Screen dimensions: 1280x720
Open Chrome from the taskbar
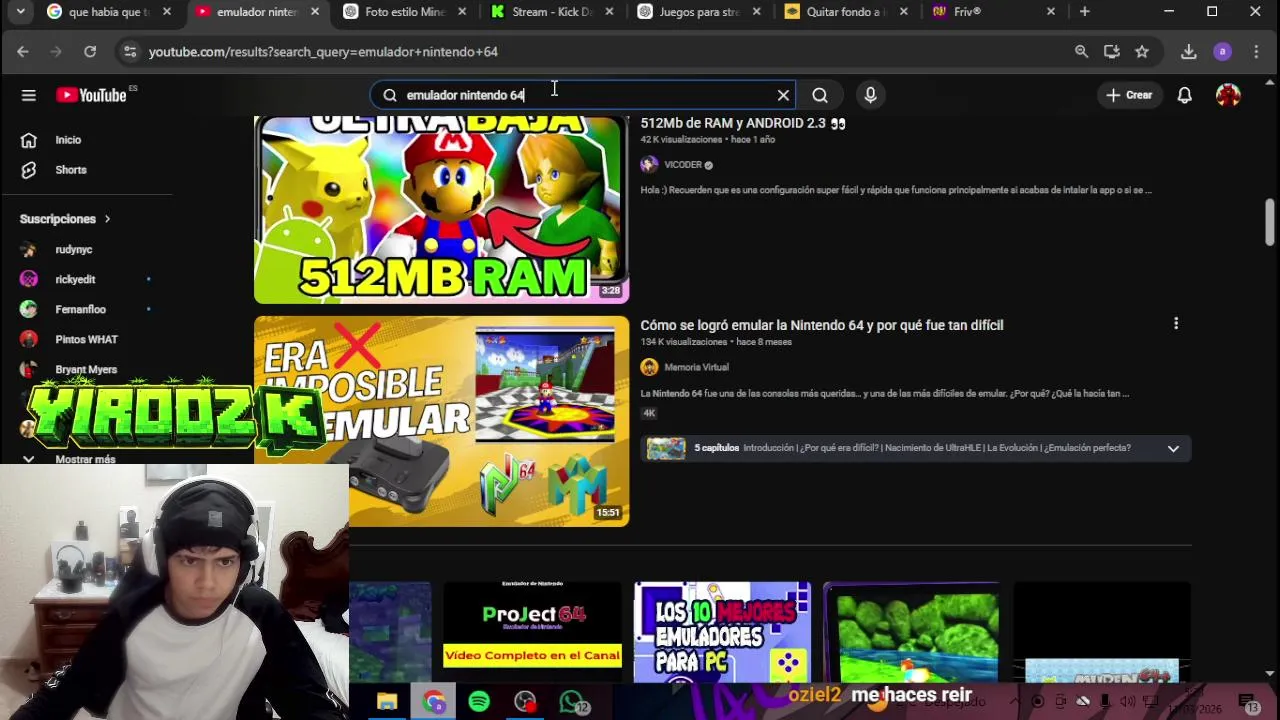point(433,702)
